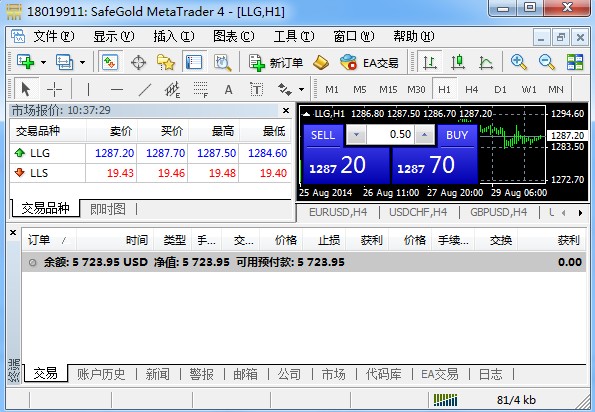Switch to M30 timeframe
Viewport: 595px width, 412px height.
[416, 90]
